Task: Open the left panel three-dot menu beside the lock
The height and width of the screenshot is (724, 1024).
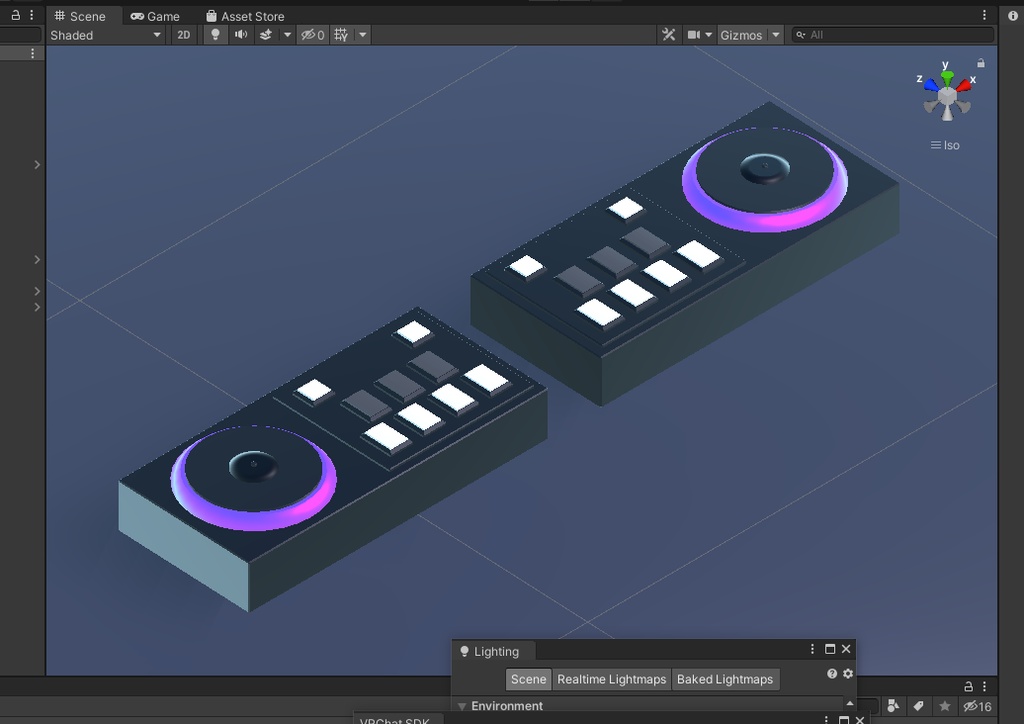Action: pyautogui.click(x=31, y=15)
